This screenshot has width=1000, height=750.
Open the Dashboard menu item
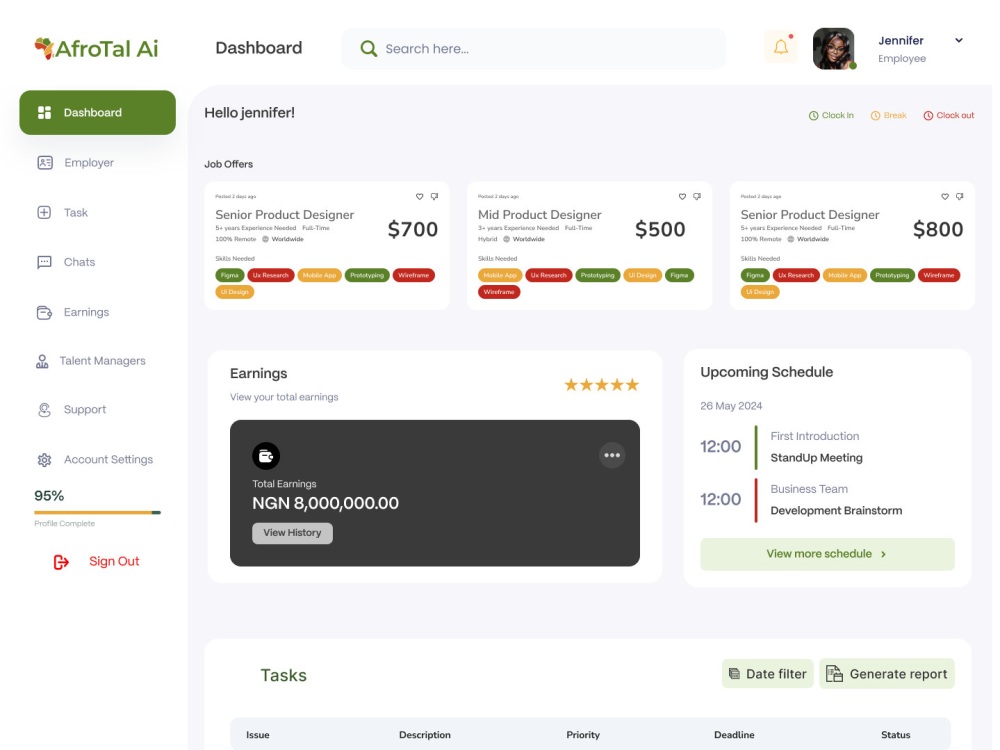point(98,112)
